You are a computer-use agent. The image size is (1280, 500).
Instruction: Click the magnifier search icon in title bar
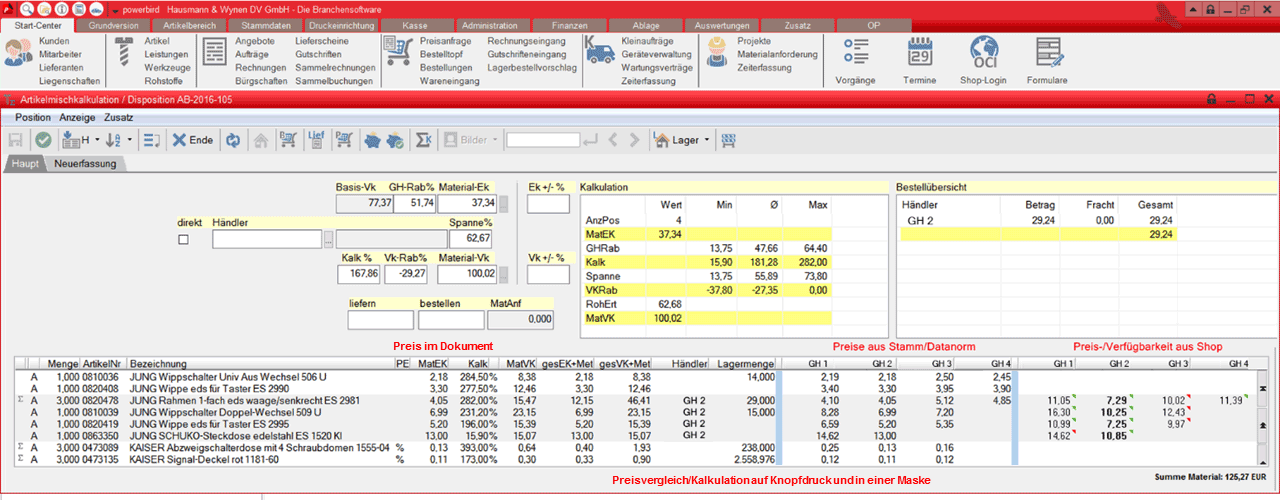29,8
